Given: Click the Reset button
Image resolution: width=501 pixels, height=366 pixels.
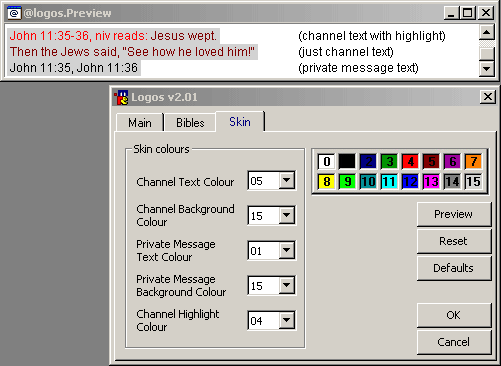Looking at the screenshot, I should (x=454, y=241).
